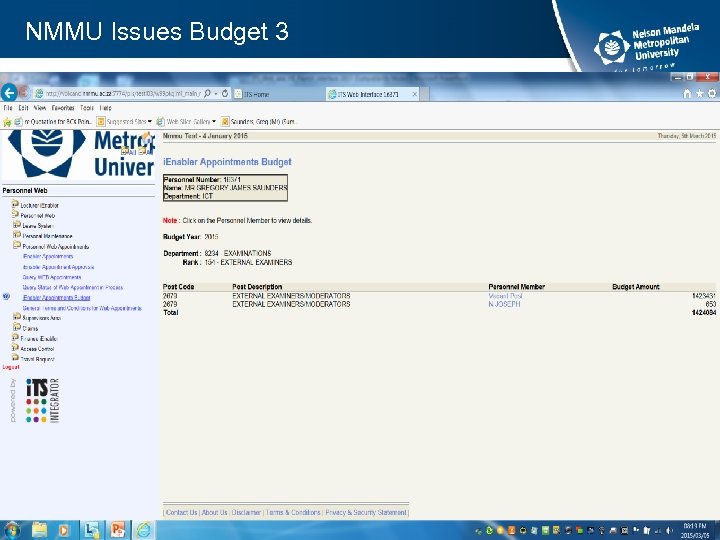
Task: Open the Tools menu
Action: (x=87, y=108)
